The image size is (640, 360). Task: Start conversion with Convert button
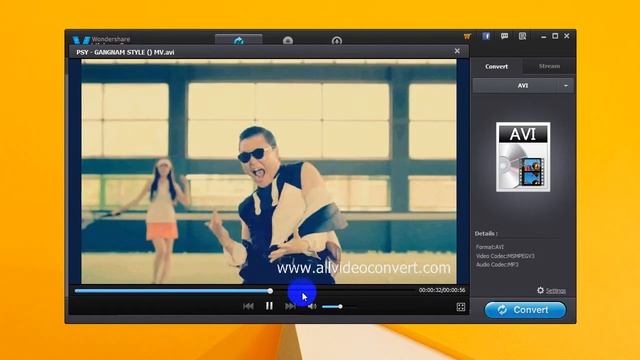(525, 310)
